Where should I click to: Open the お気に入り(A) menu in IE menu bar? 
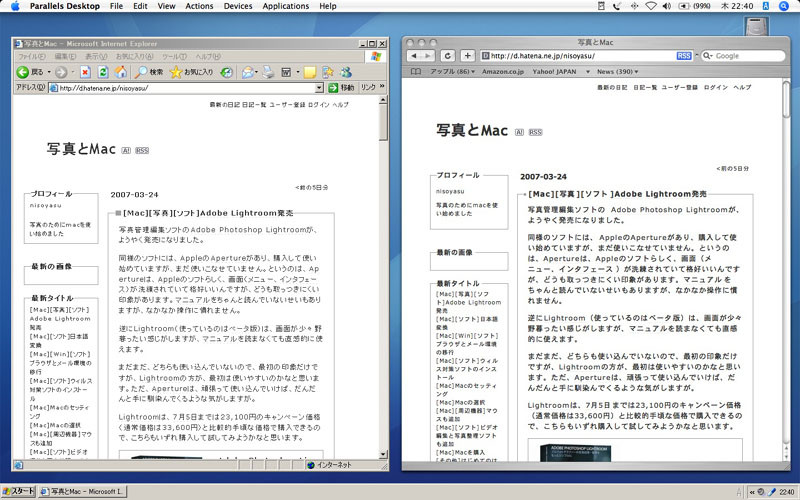click(x=134, y=57)
